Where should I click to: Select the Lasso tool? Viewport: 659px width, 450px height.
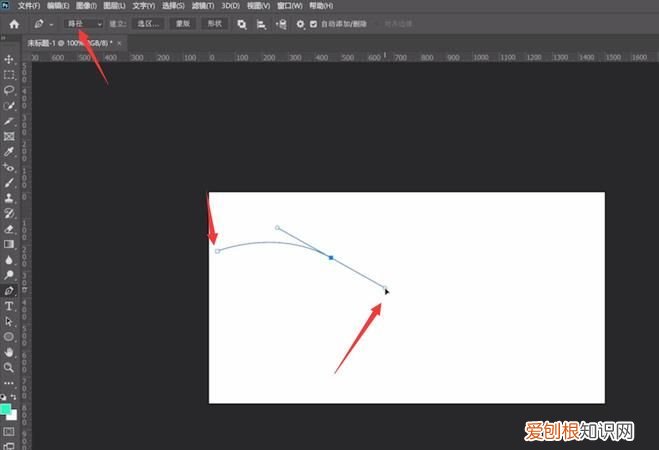point(9,89)
